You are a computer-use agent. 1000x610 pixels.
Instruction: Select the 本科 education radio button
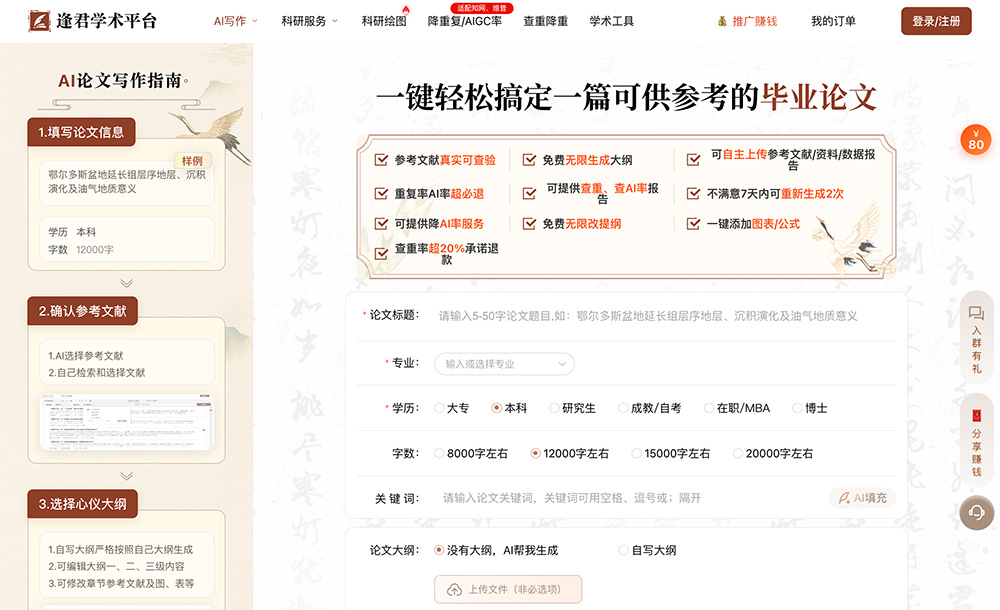pyautogui.click(x=496, y=408)
